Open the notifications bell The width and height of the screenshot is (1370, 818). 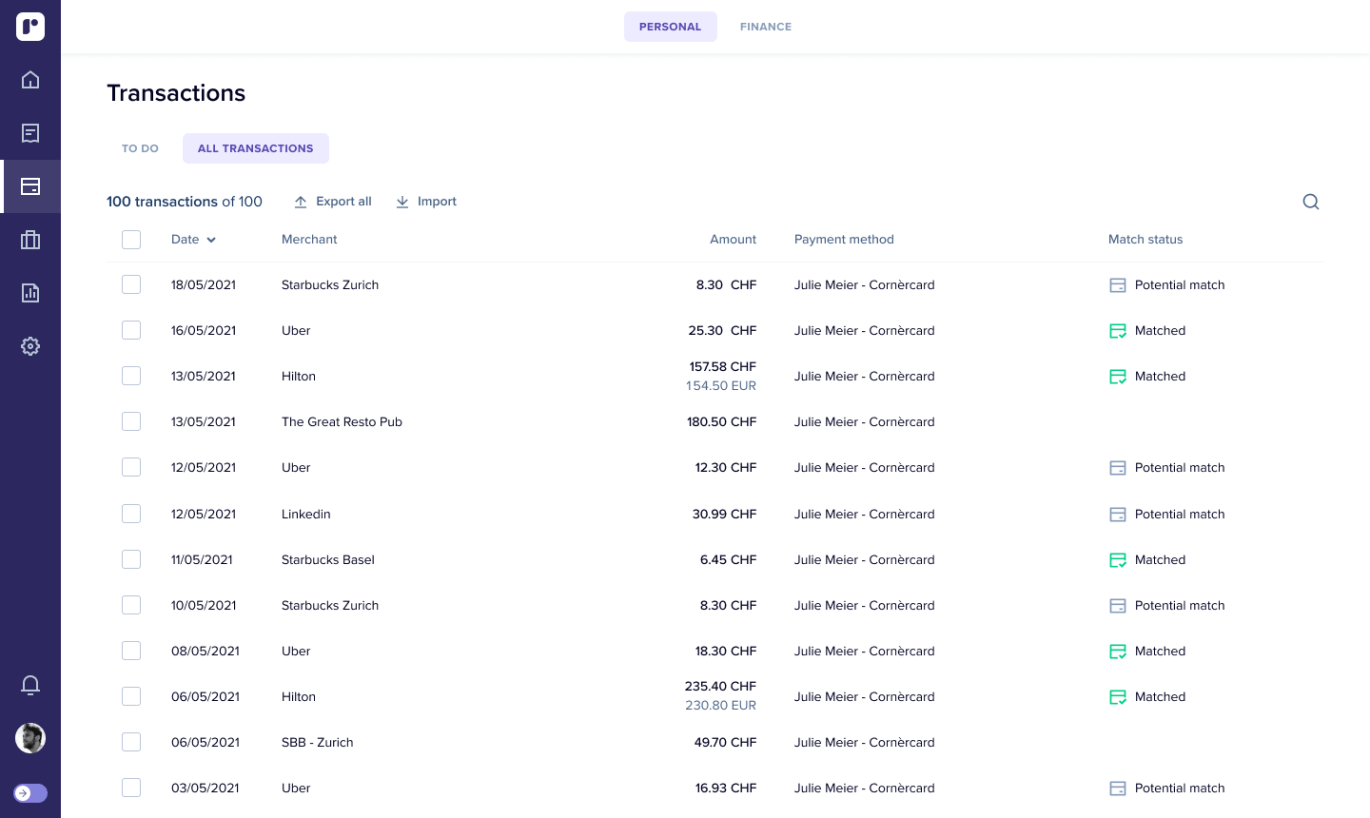pyautogui.click(x=30, y=685)
